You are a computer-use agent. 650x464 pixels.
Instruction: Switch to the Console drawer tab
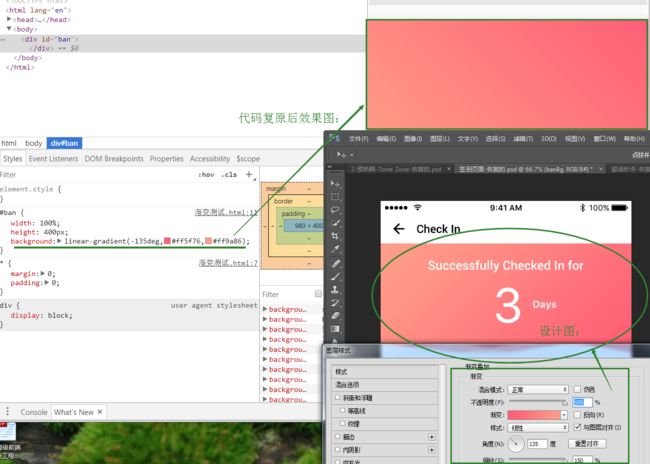34,412
